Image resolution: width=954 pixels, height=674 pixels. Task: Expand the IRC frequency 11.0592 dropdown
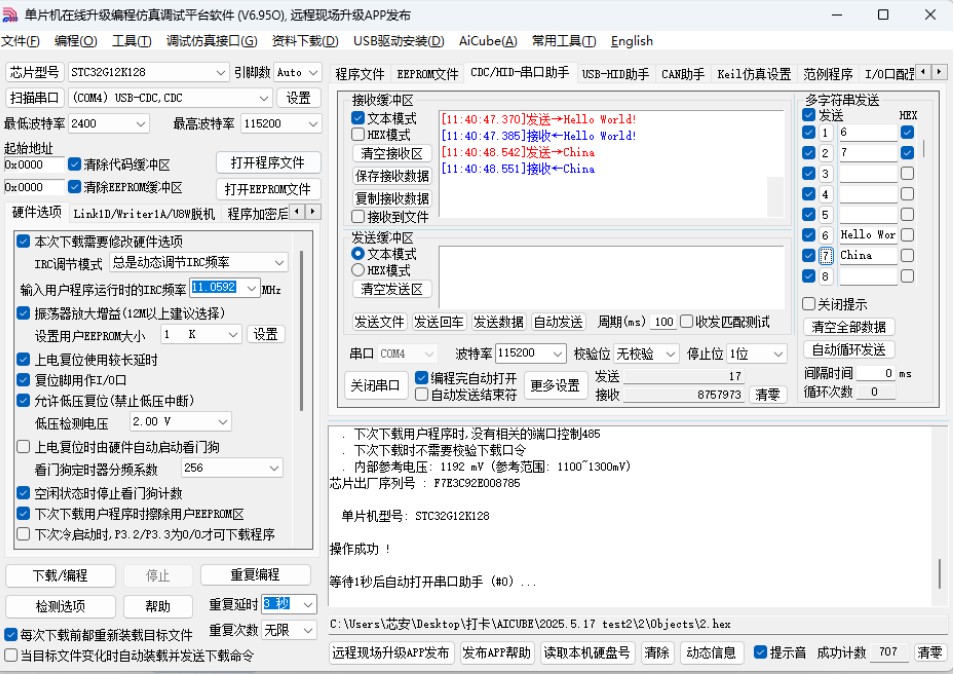click(252, 289)
